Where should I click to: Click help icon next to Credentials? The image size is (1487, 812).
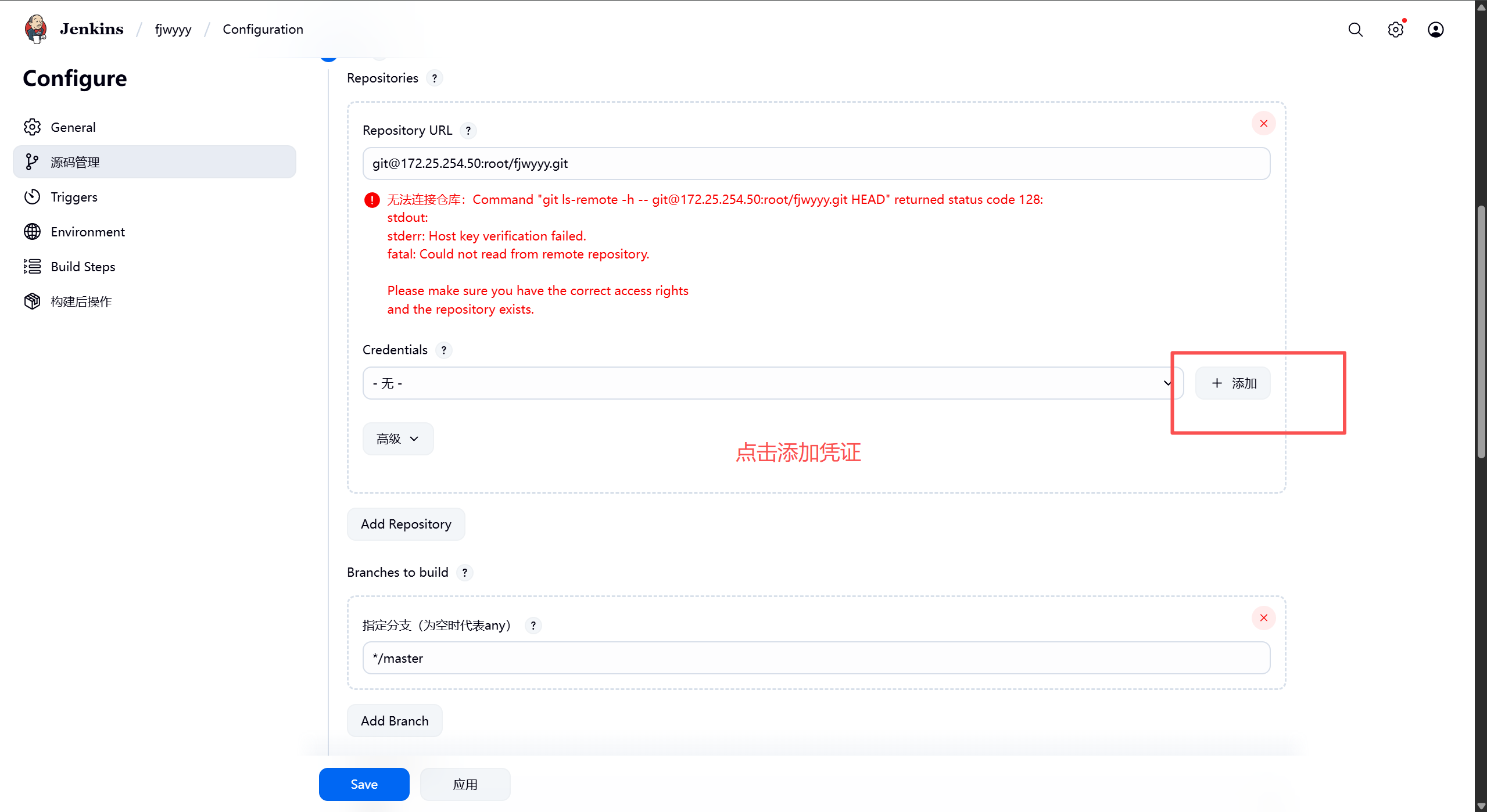click(443, 350)
